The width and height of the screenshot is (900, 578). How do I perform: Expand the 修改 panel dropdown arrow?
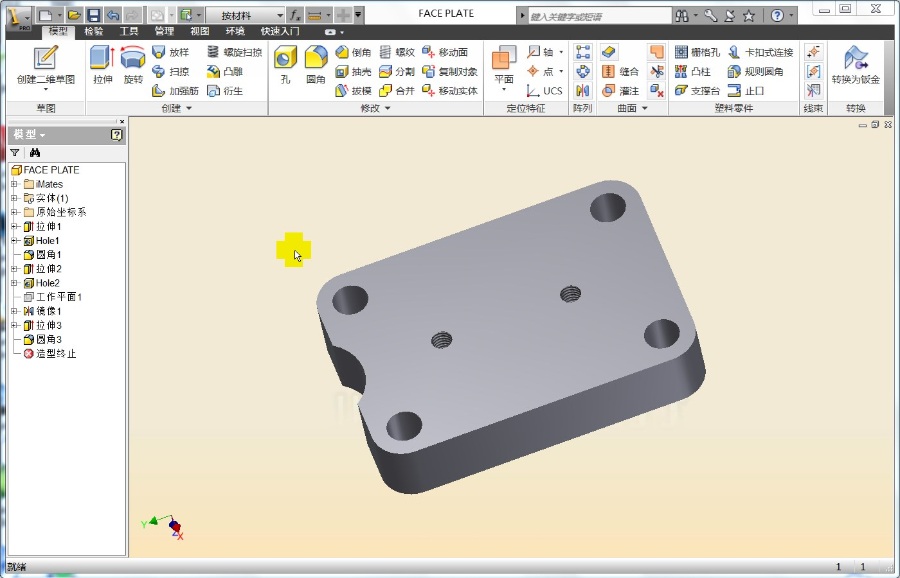point(387,108)
